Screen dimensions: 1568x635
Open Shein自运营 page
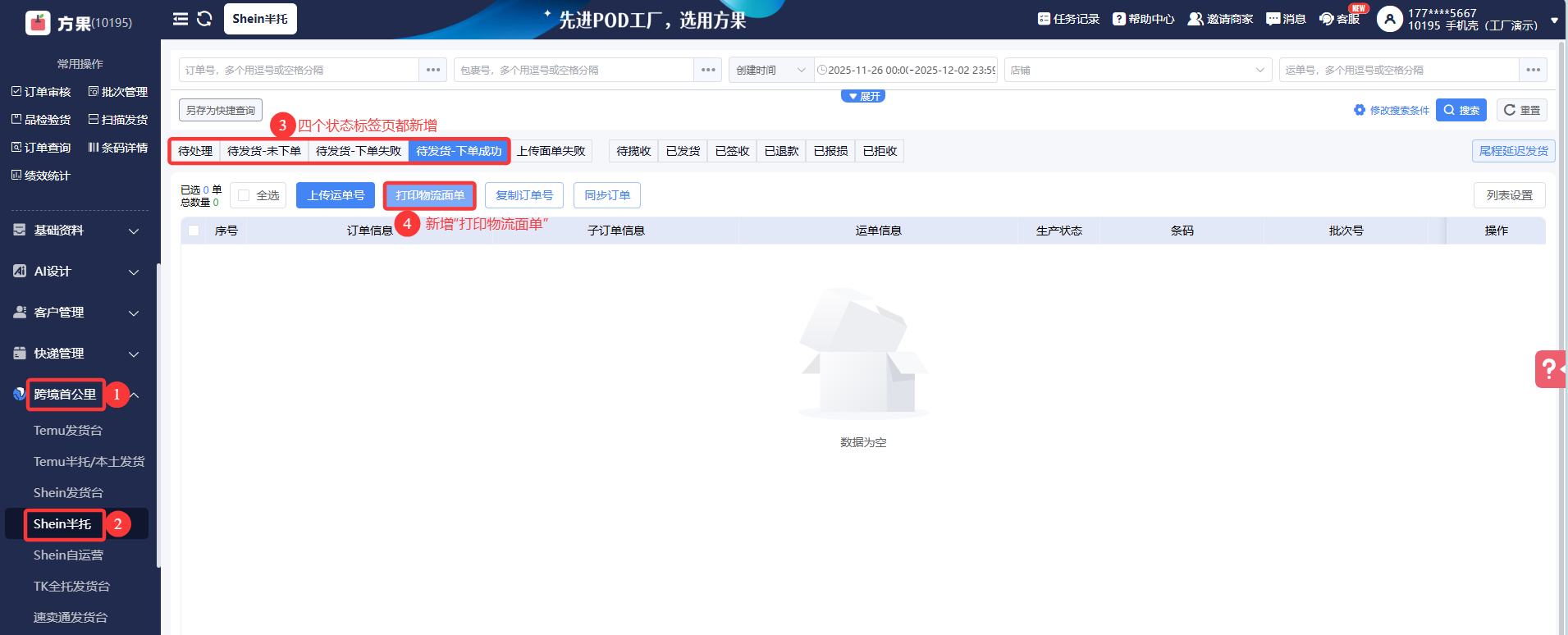(68, 555)
